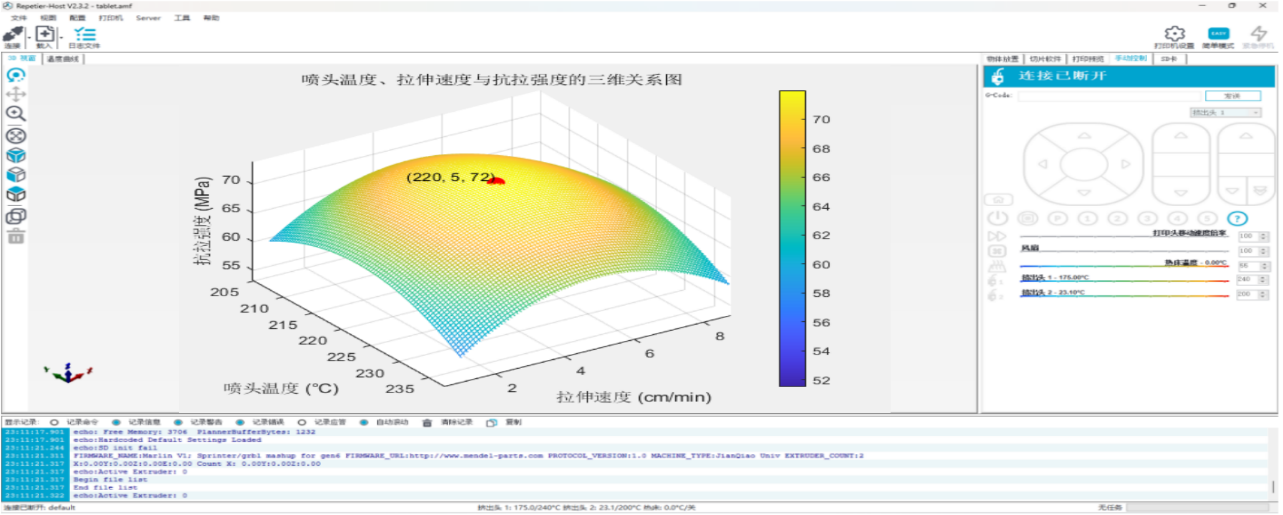Open dropdown arrow next to Connect button
The image size is (1283, 515).
coord(28,36)
